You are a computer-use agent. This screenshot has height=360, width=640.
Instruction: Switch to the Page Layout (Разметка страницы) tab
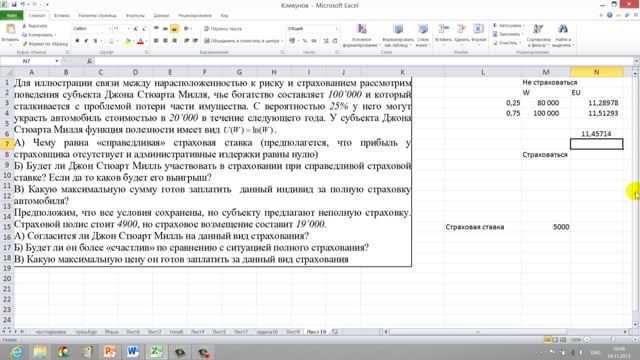98,16
